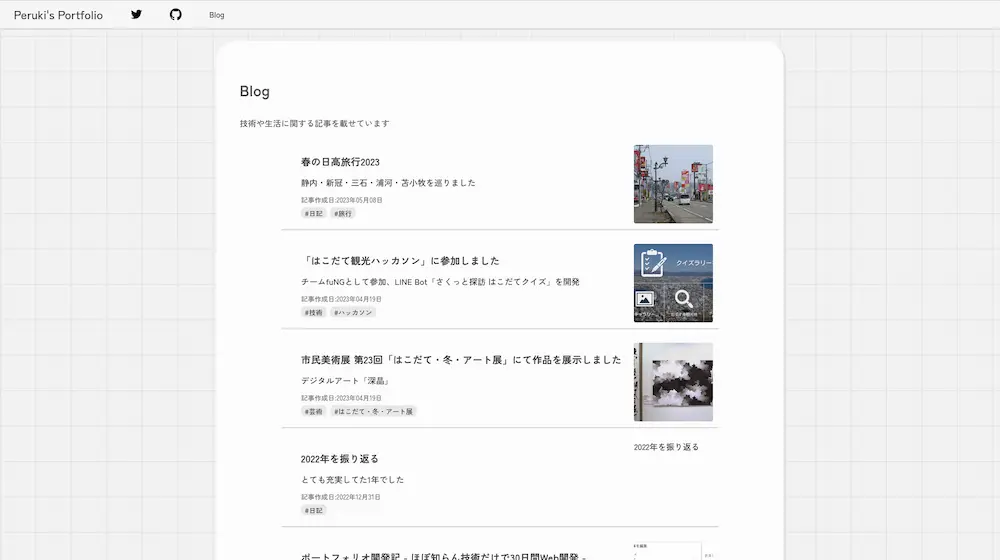Open the 市民美術展 第23回 article title

[x=460, y=360]
